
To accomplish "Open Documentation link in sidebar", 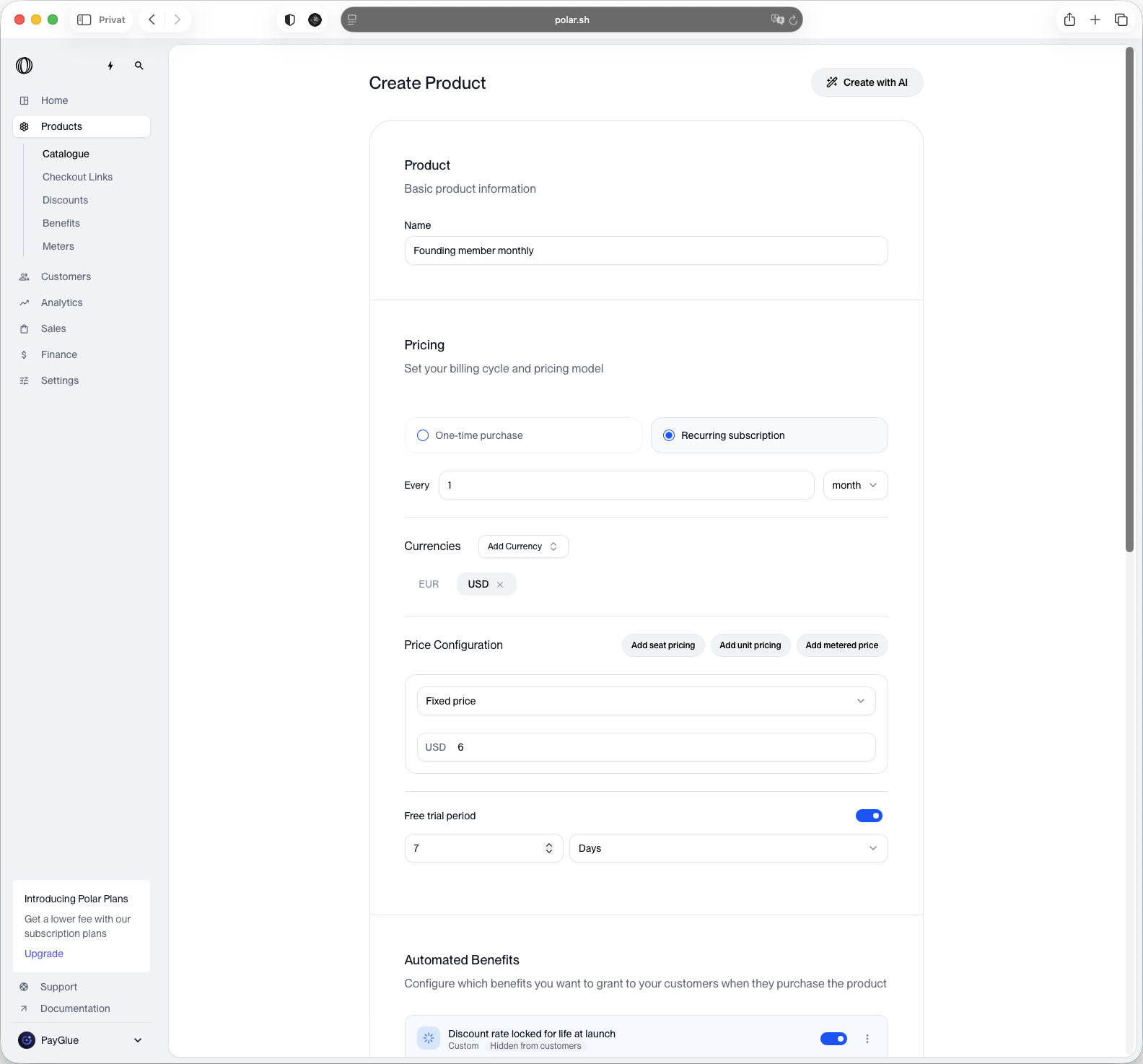I will pyautogui.click(x=75, y=1008).
